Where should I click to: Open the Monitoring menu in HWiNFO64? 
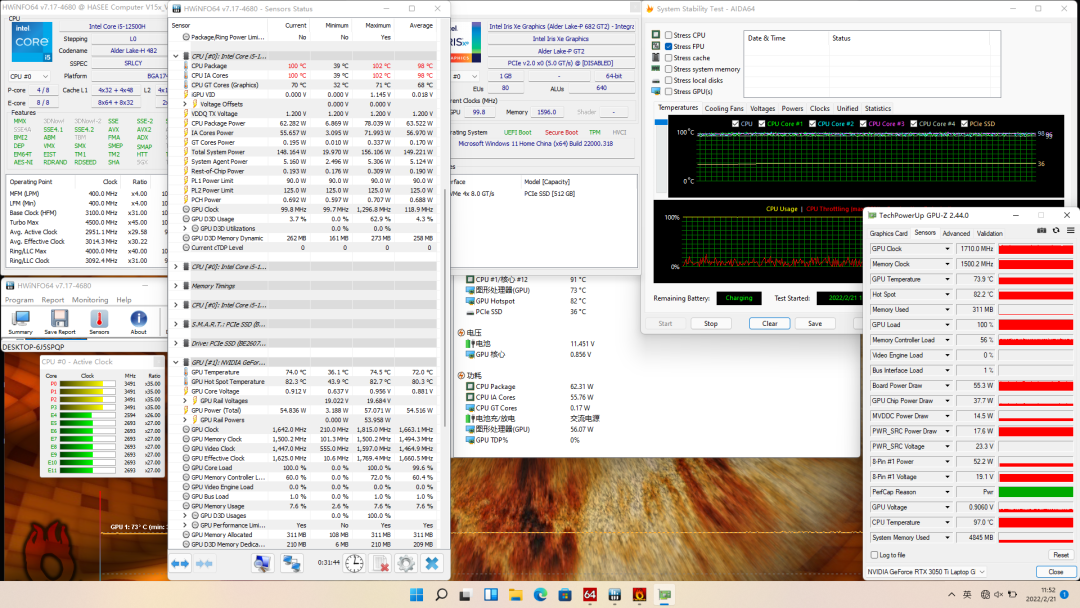click(90, 300)
